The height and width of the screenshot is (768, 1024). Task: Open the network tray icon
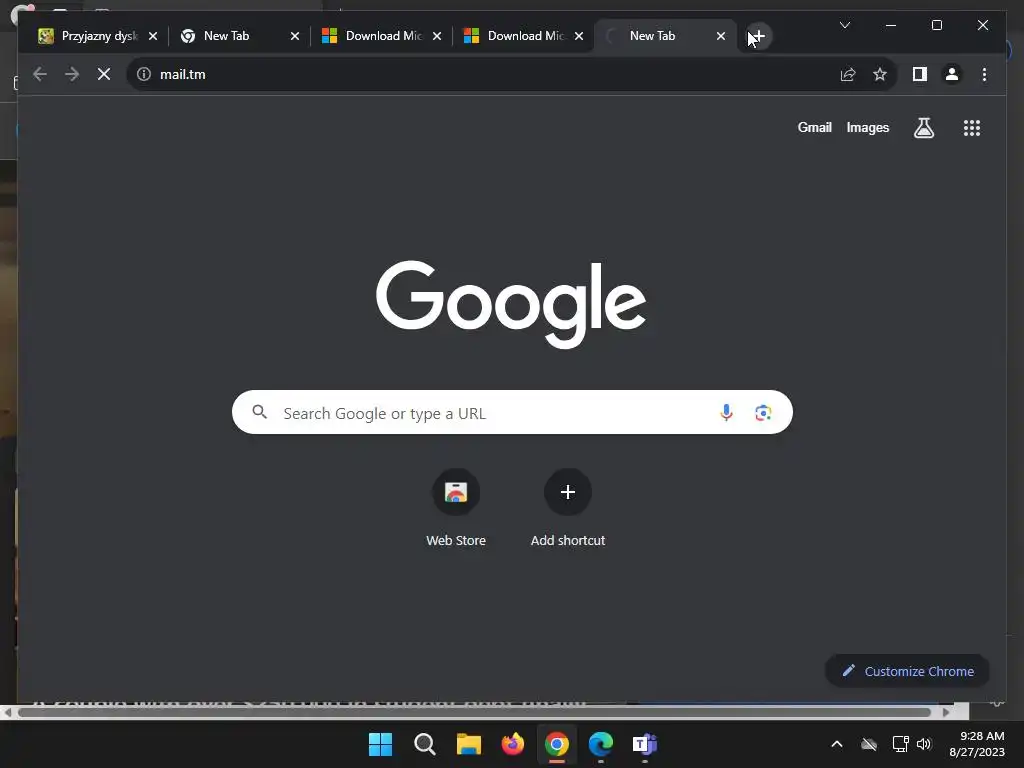tap(901, 744)
